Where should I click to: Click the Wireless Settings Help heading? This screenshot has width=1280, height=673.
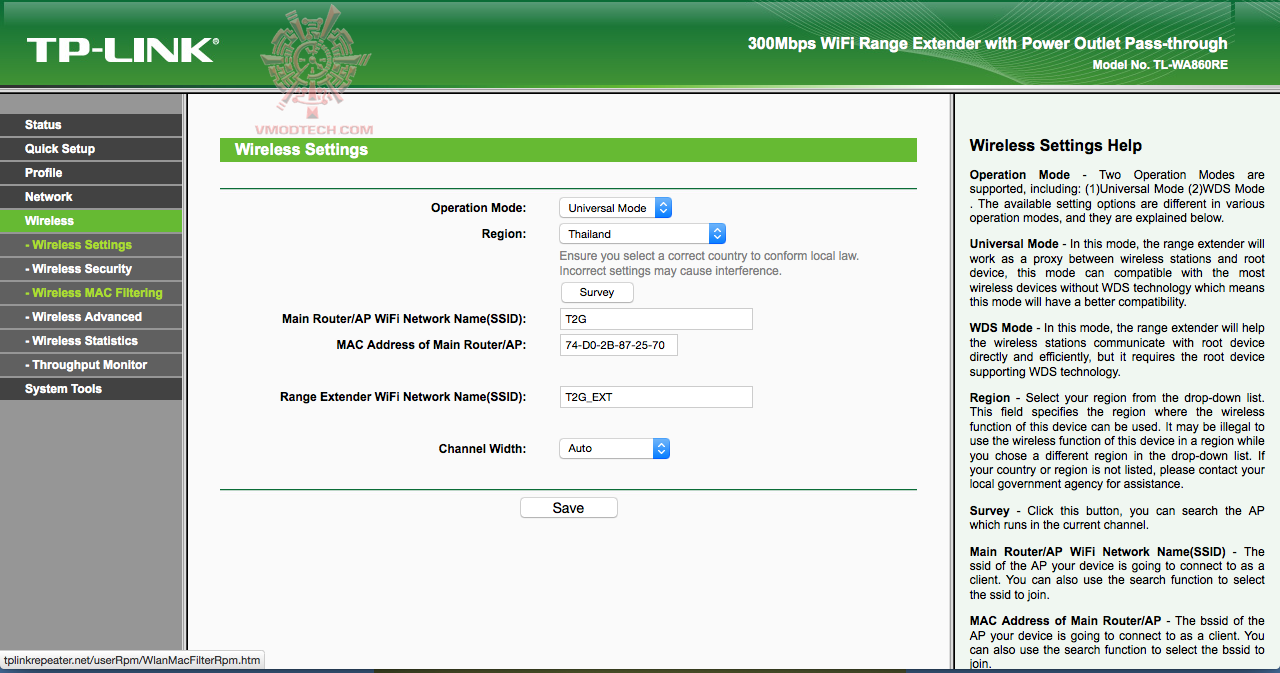(x=1056, y=146)
